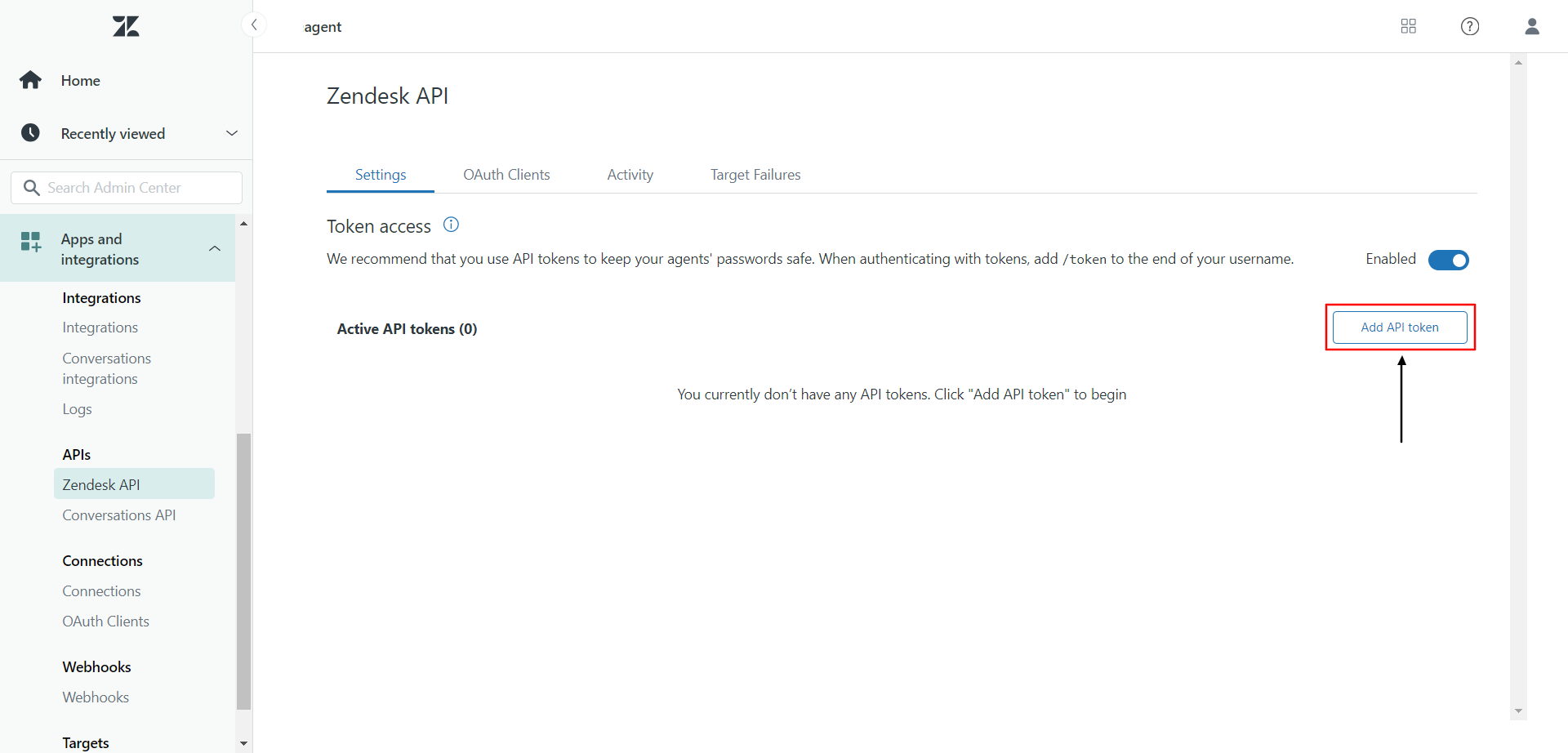The height and width of the screenshot is (753, 1568).
Task: Click the sidebar scroll down arrow
Action: click(x=243, y=743)
